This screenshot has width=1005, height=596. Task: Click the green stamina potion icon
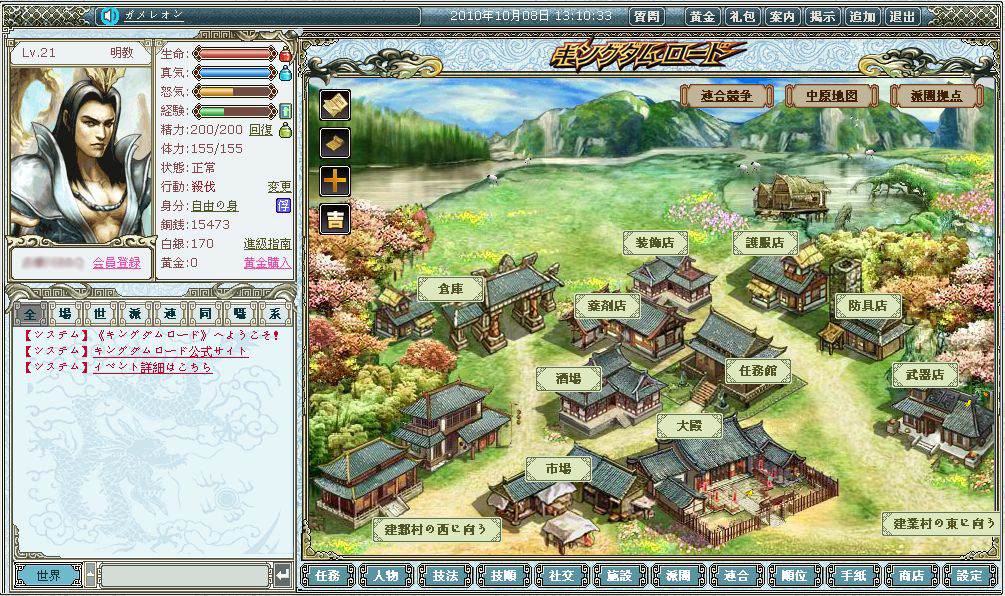285,130
